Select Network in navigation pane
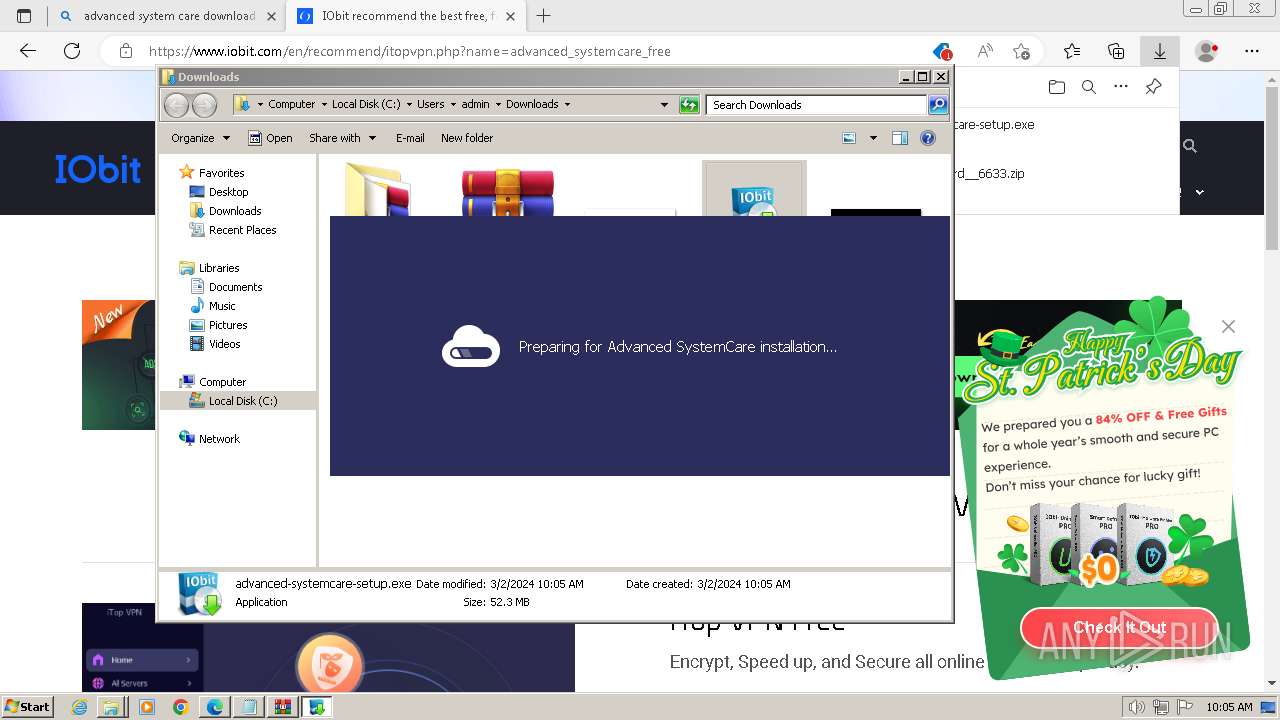This screenshot has height=720, width=1280. tap(211, 439)
